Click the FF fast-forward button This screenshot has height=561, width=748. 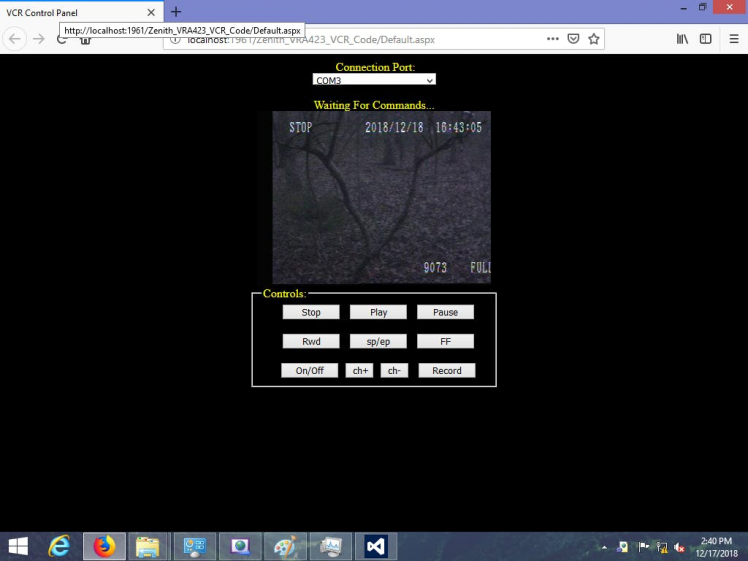[445, 341]
